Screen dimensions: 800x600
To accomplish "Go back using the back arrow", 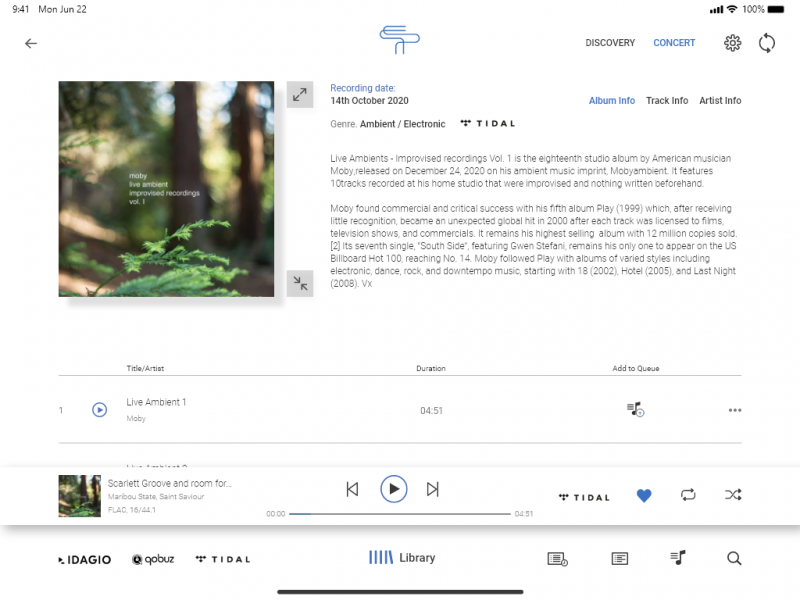I will (31, 43).
